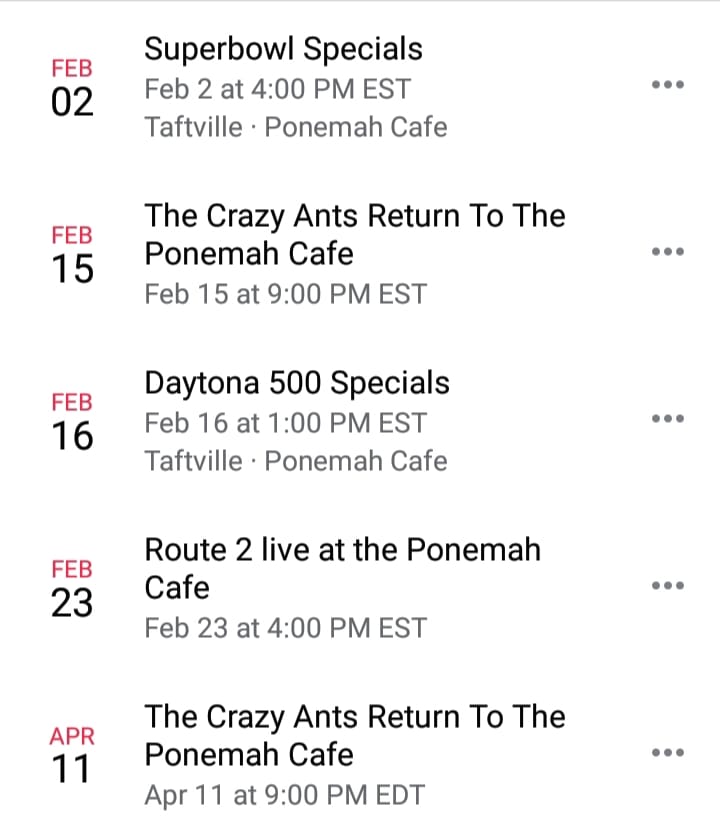
Task: Open three-dot menu for Route 2 live event
Action: pos(668,585)
